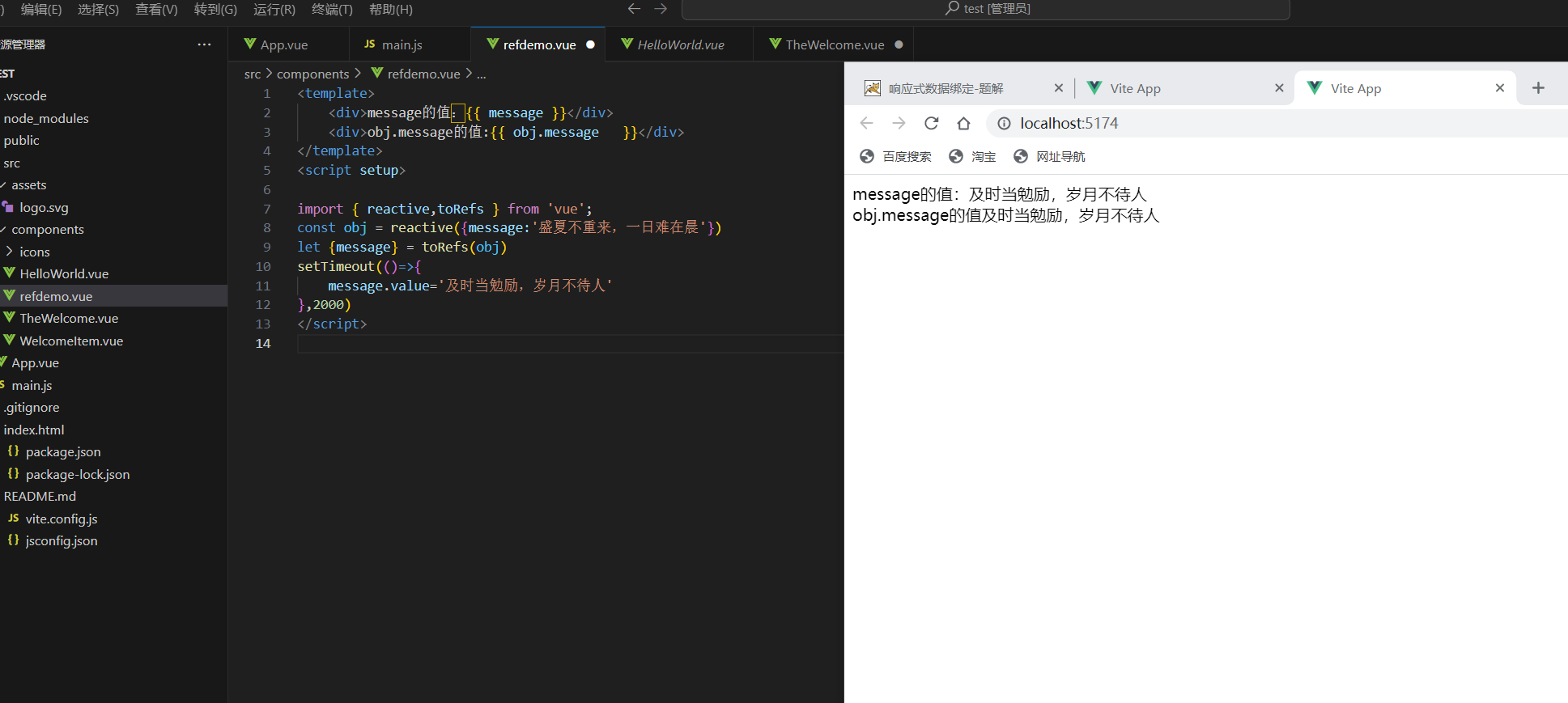Click the JS icon of main.js tab
The height and width of the screenshot is (703, 1568).
tap(370, 44)
